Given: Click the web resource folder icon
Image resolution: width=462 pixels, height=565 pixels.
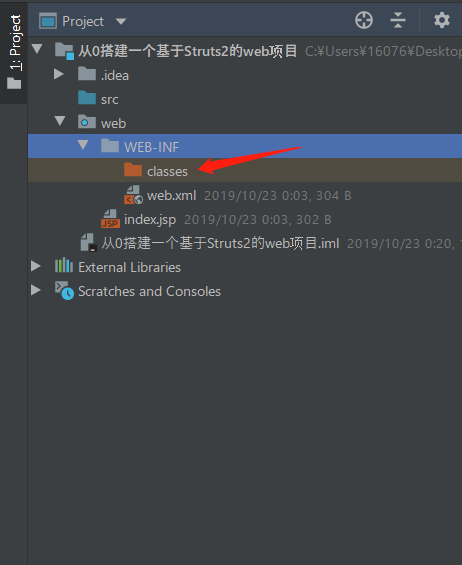Looking at the screenshot, I should click(x=87, y=122).
